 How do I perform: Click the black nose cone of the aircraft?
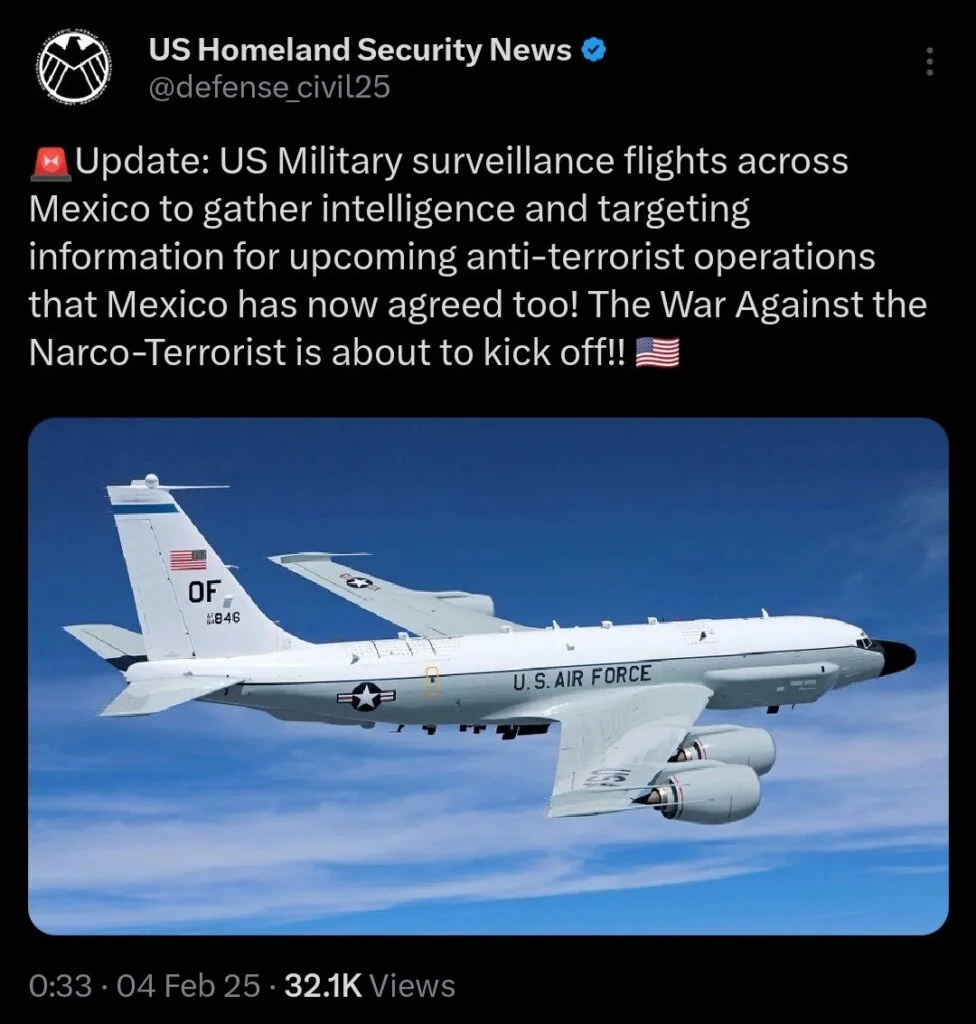coord(894,656)
